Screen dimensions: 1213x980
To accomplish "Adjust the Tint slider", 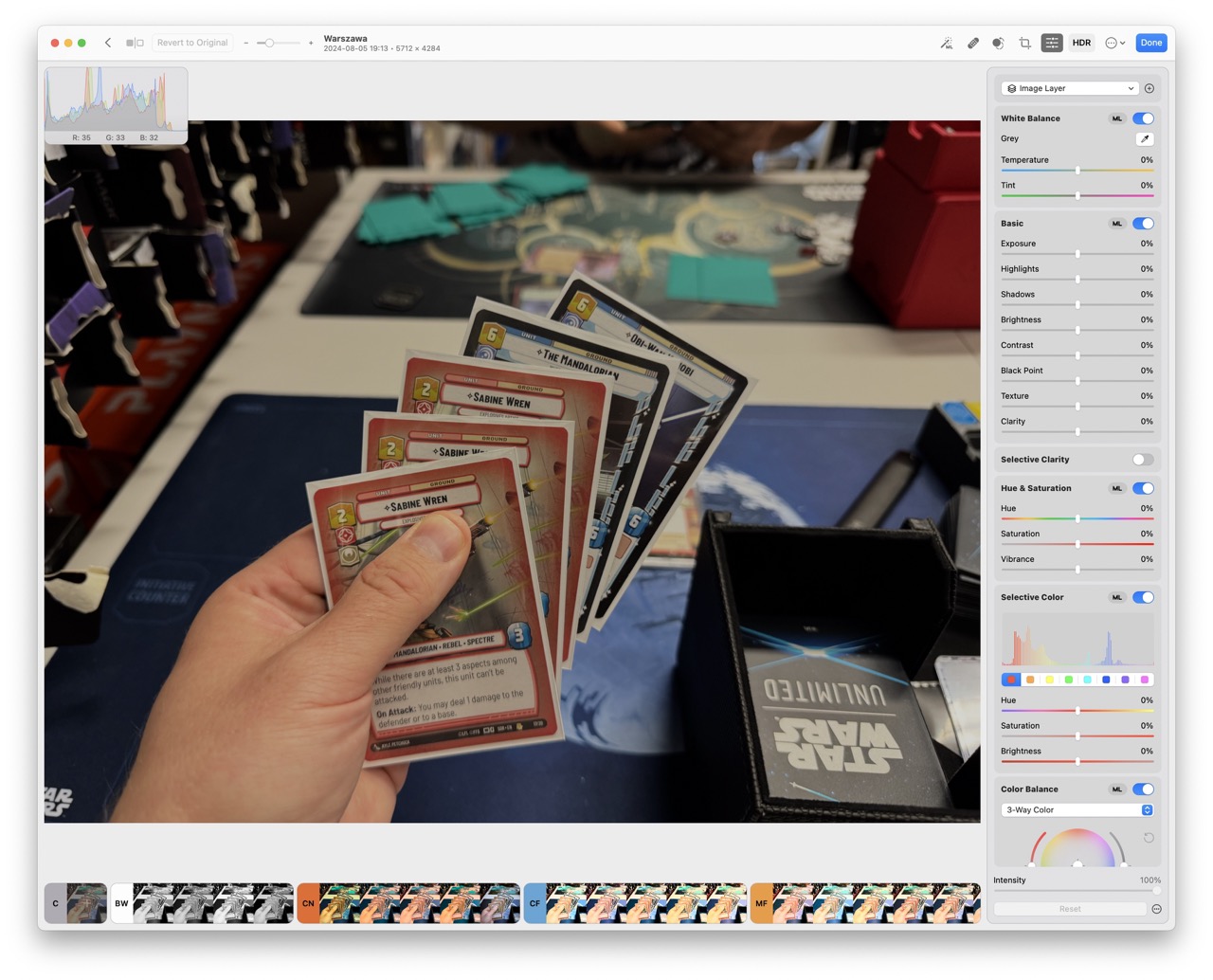I will (1077, 195).
